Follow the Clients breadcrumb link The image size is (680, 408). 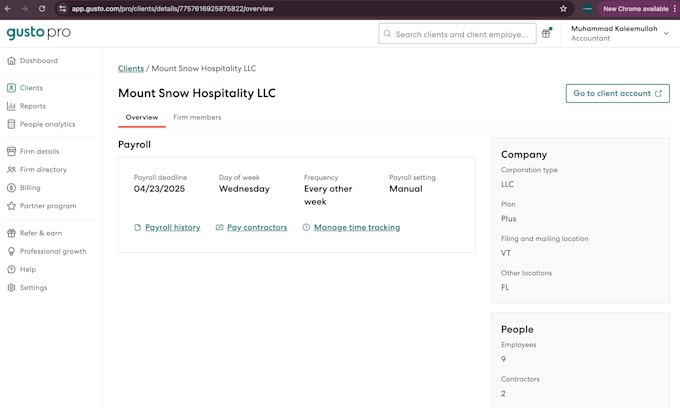point(131,69)
